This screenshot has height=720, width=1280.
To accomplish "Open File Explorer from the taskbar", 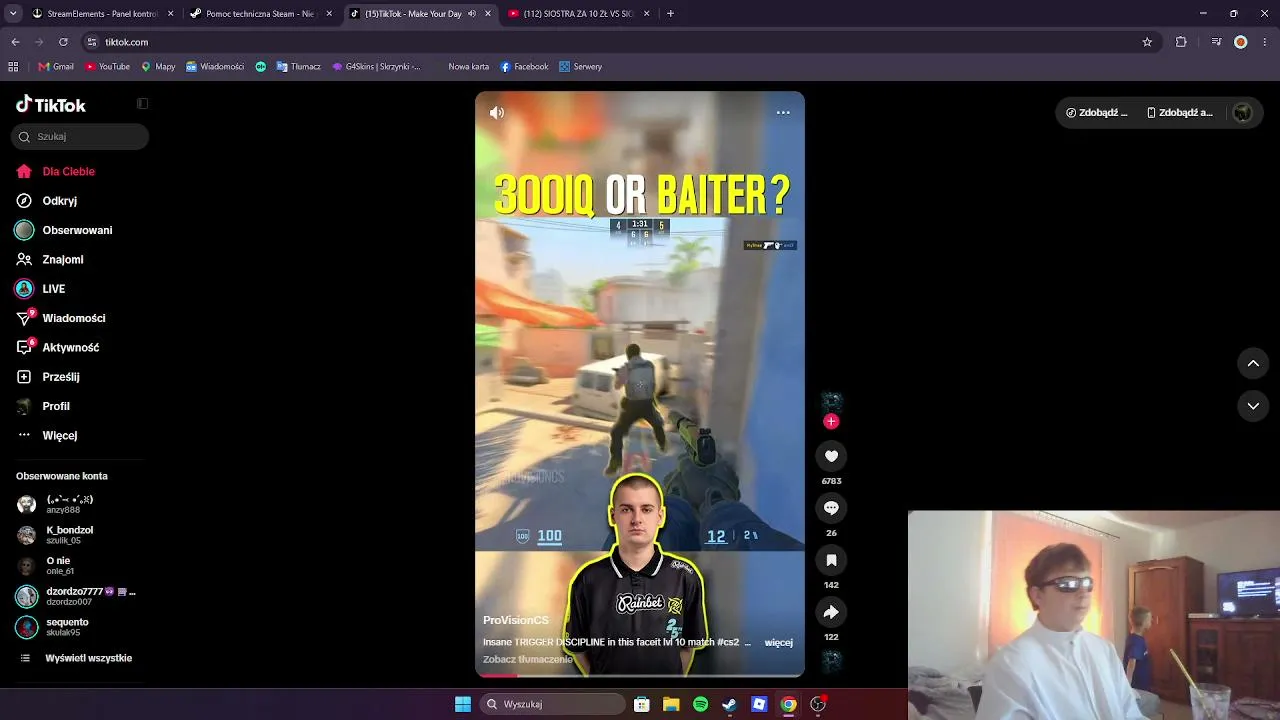I will click(671, 704).
